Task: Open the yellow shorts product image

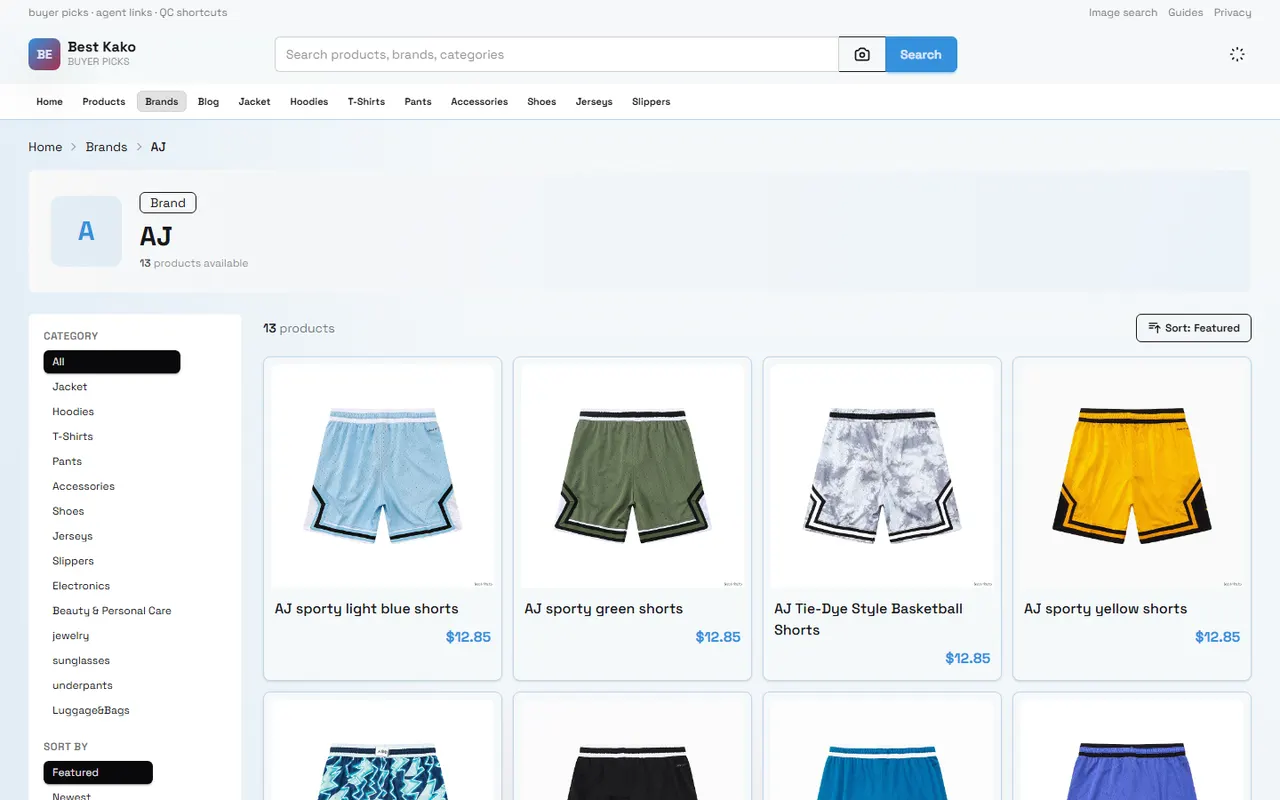Action: point(1132,476)
